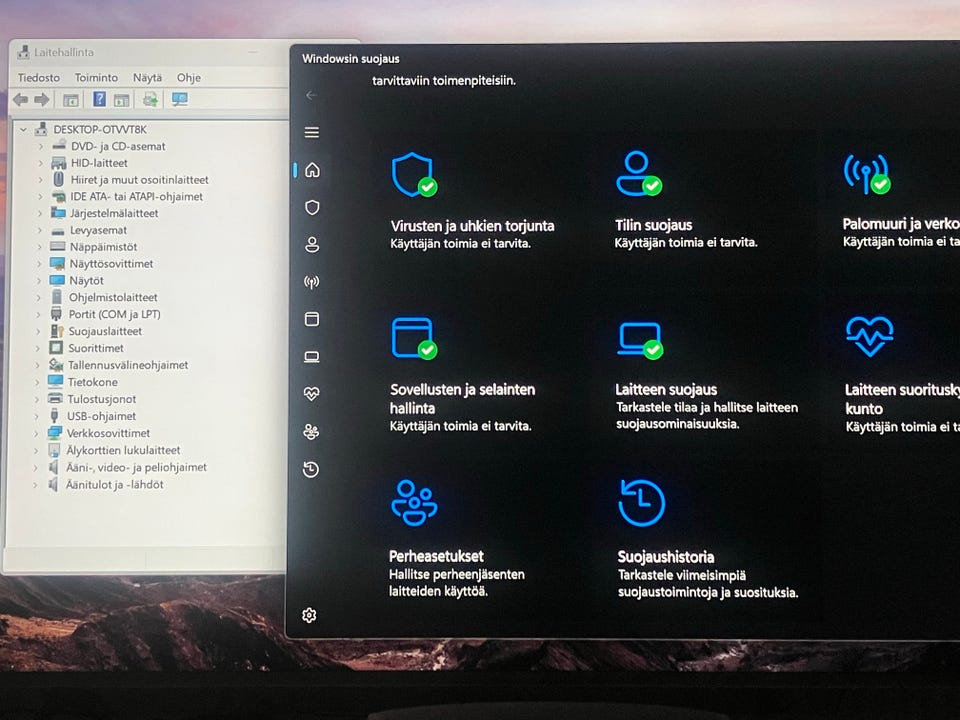Open Perheasetukset family tile icon
The image size is (960, 720).
click(414, 503)
